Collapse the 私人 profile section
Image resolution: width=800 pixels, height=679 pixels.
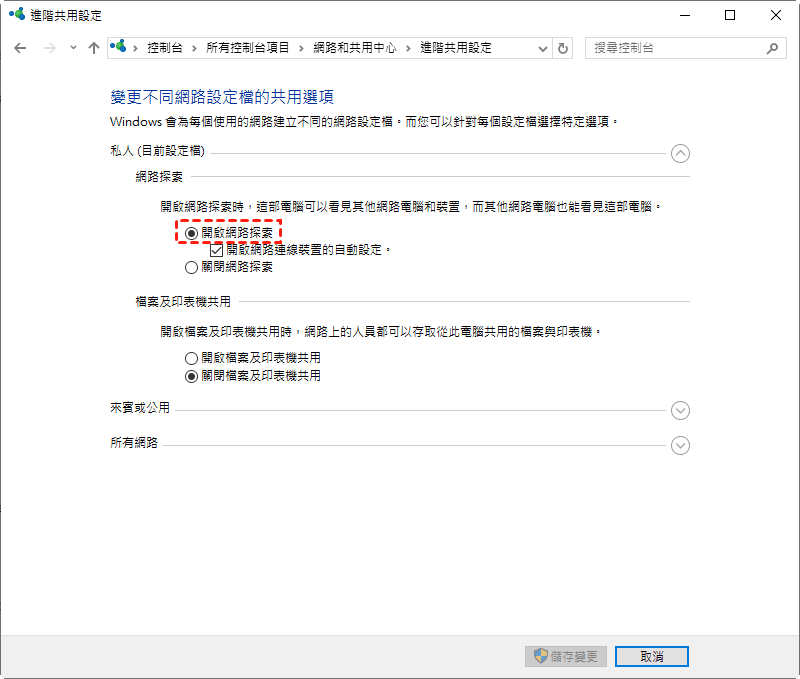coord(681,153)
